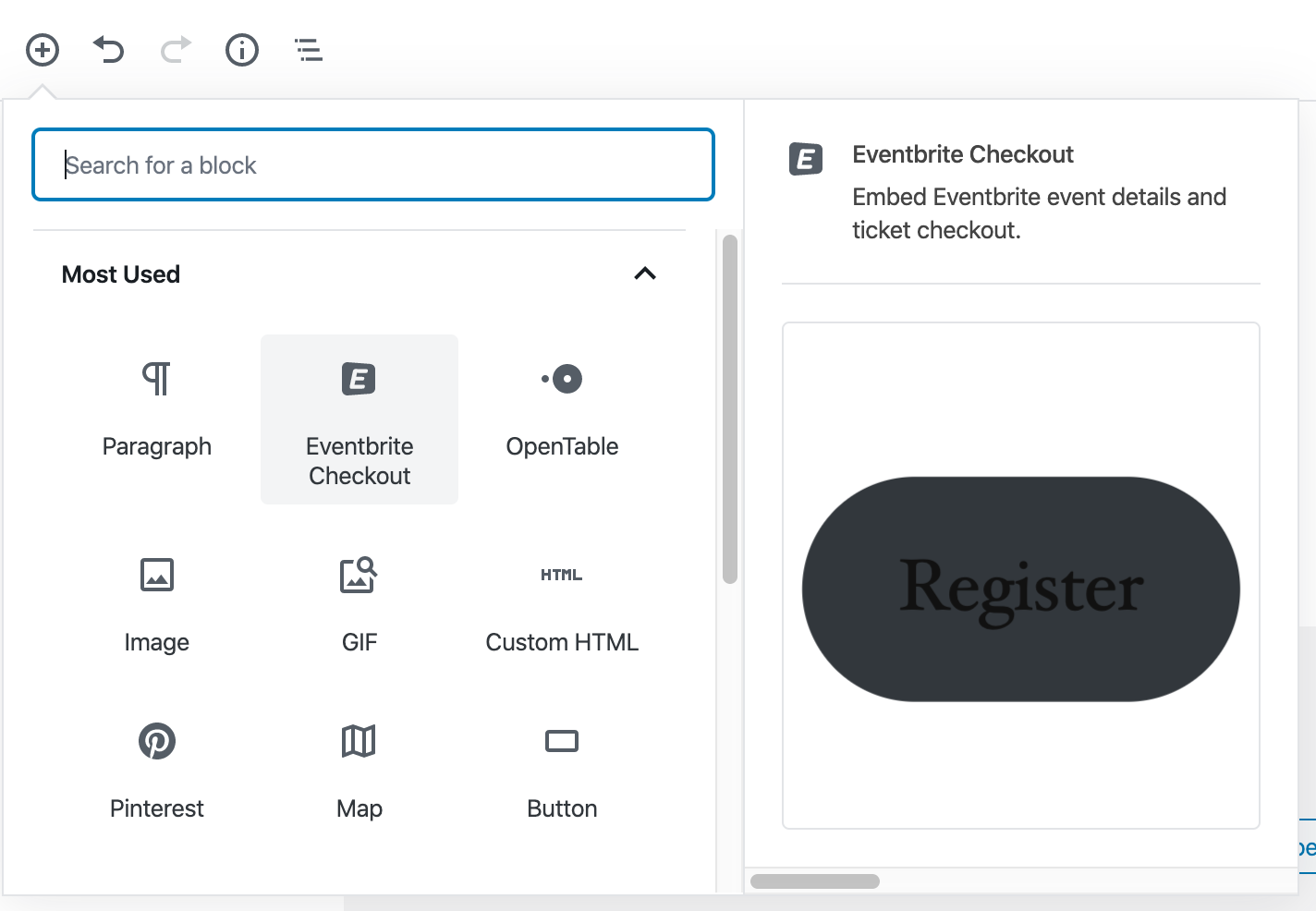Open the block navigation list icon
Viewport: 1316px width, 911px height.
[309, 50]
